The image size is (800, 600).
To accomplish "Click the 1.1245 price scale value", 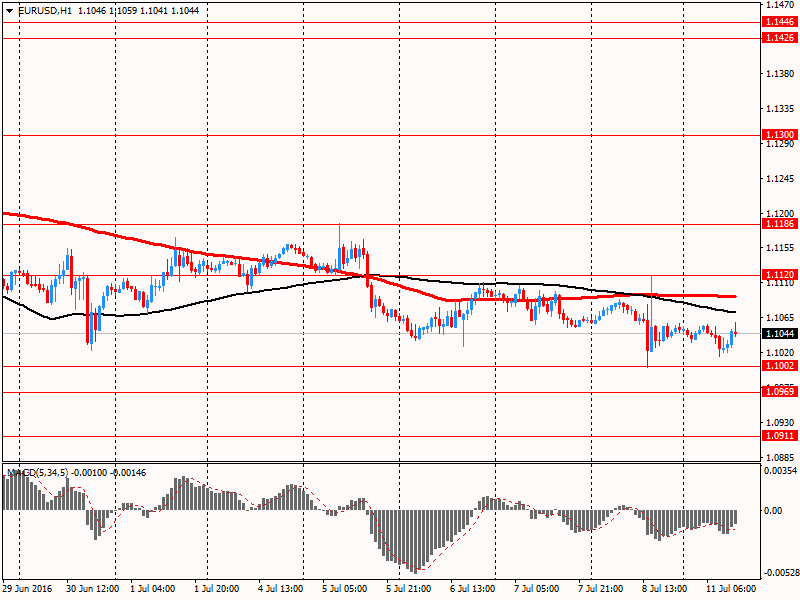I will coord(781,179).
